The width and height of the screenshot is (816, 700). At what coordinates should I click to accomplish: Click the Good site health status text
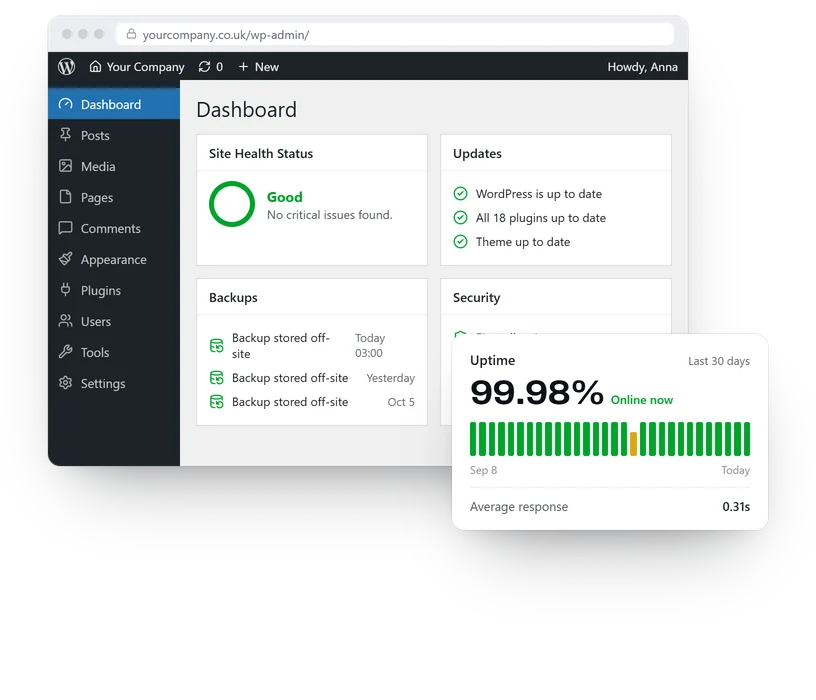pyautogui.click(x=285, y=197)
